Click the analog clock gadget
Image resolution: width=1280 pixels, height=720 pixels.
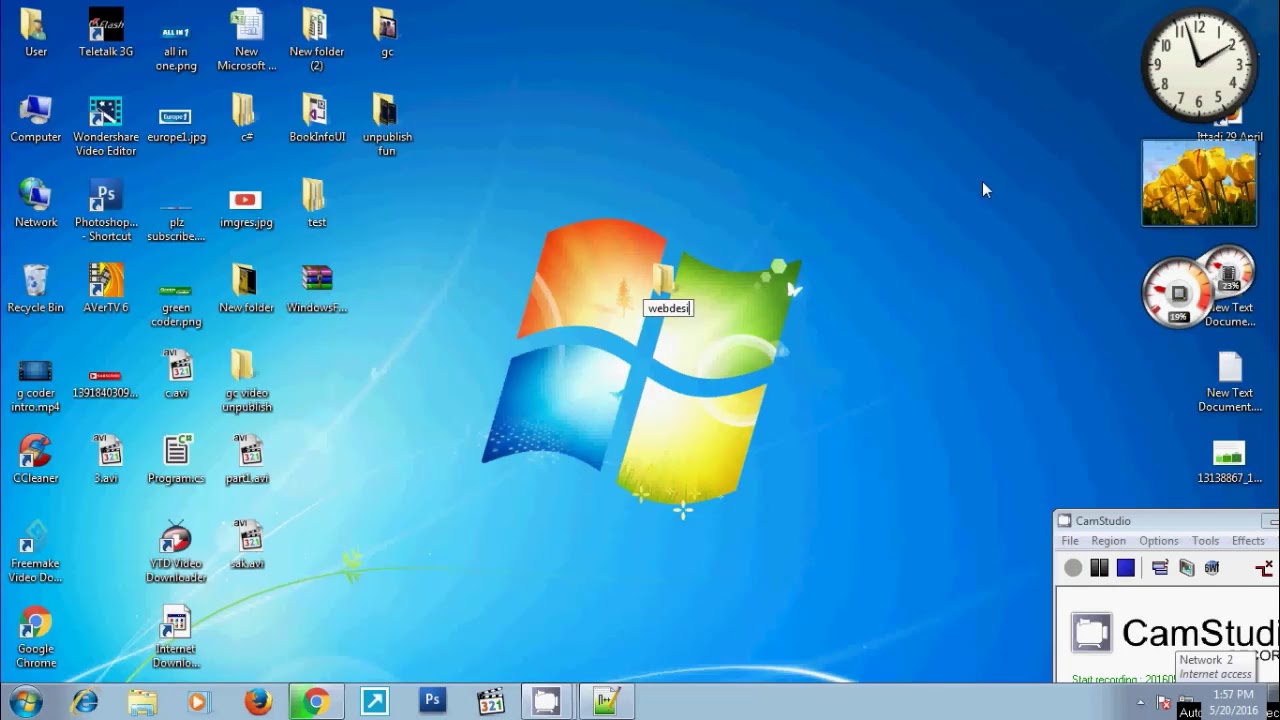click(1199, 65)
